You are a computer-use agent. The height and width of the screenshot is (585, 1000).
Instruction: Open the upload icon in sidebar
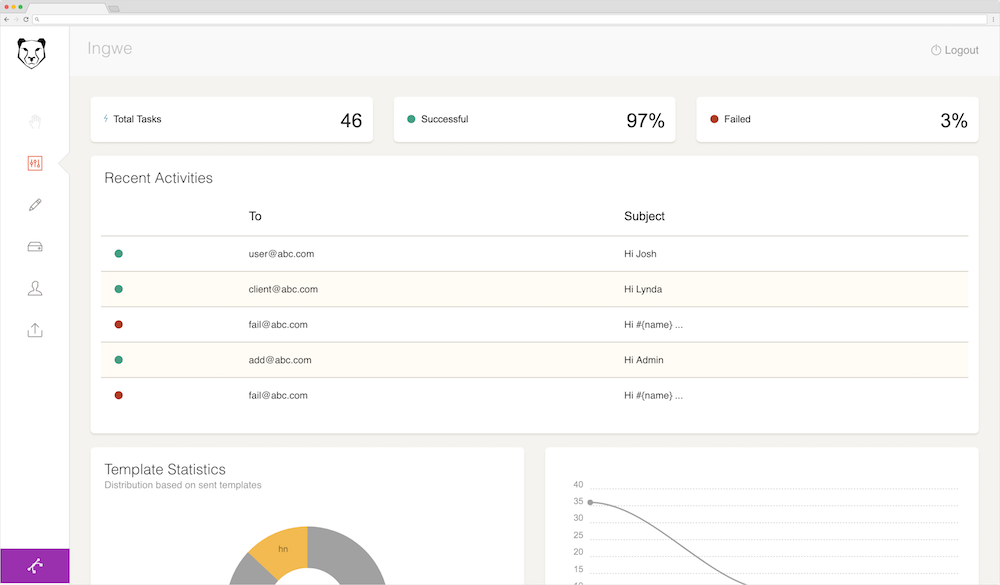tap(35, 330)
